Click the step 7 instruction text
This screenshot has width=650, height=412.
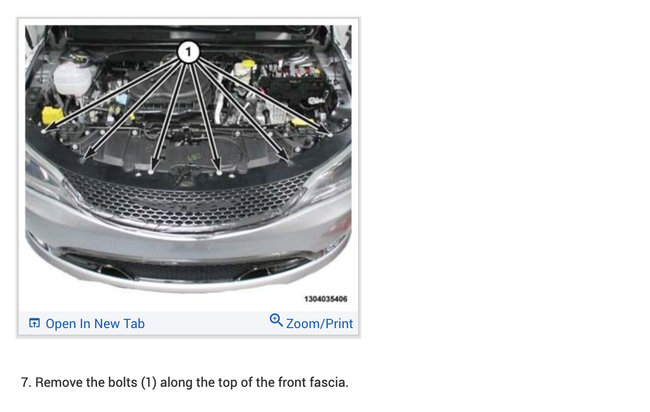[x=185, y=382]
